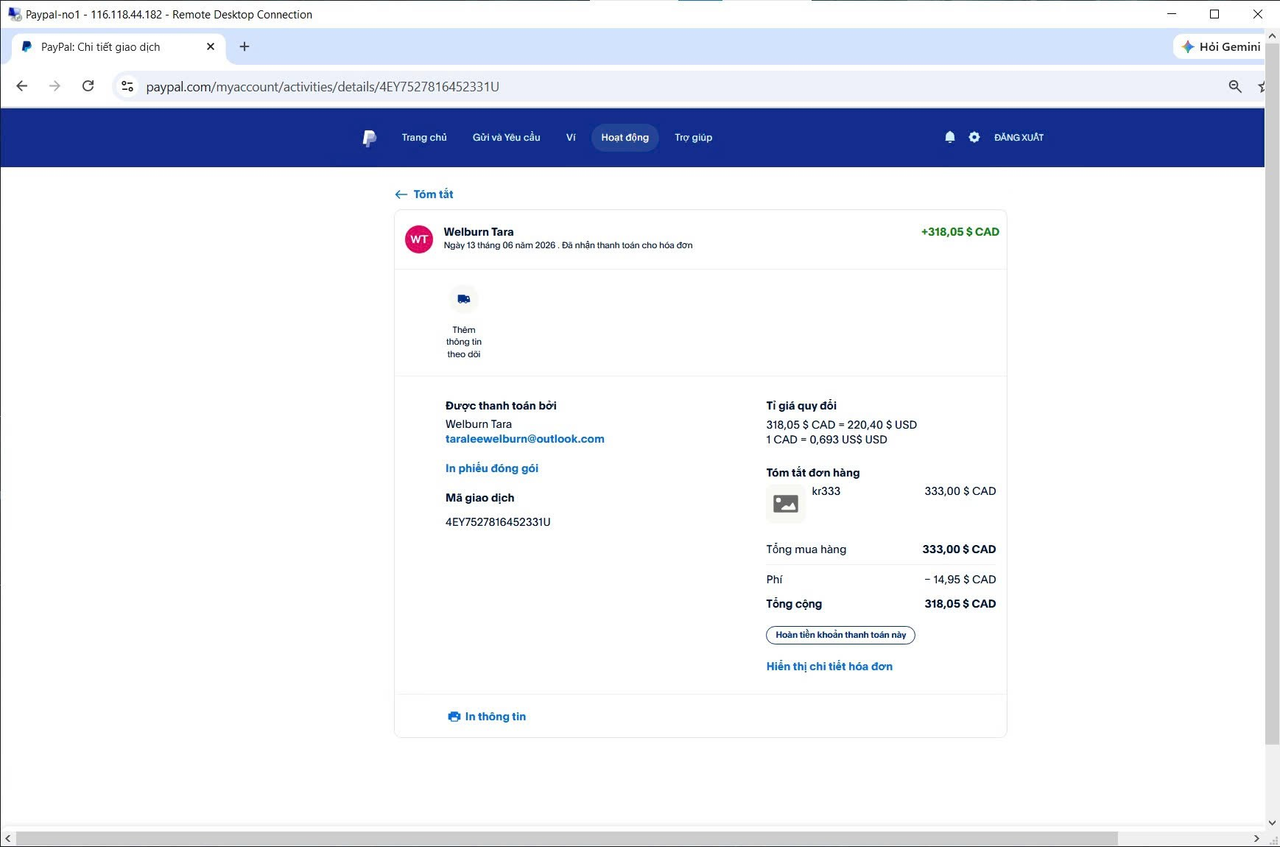Click the Thêm thông tin theo dõi label
Image resolution: width=1280 pixels, height=847 pixels.
coord(463,342)
